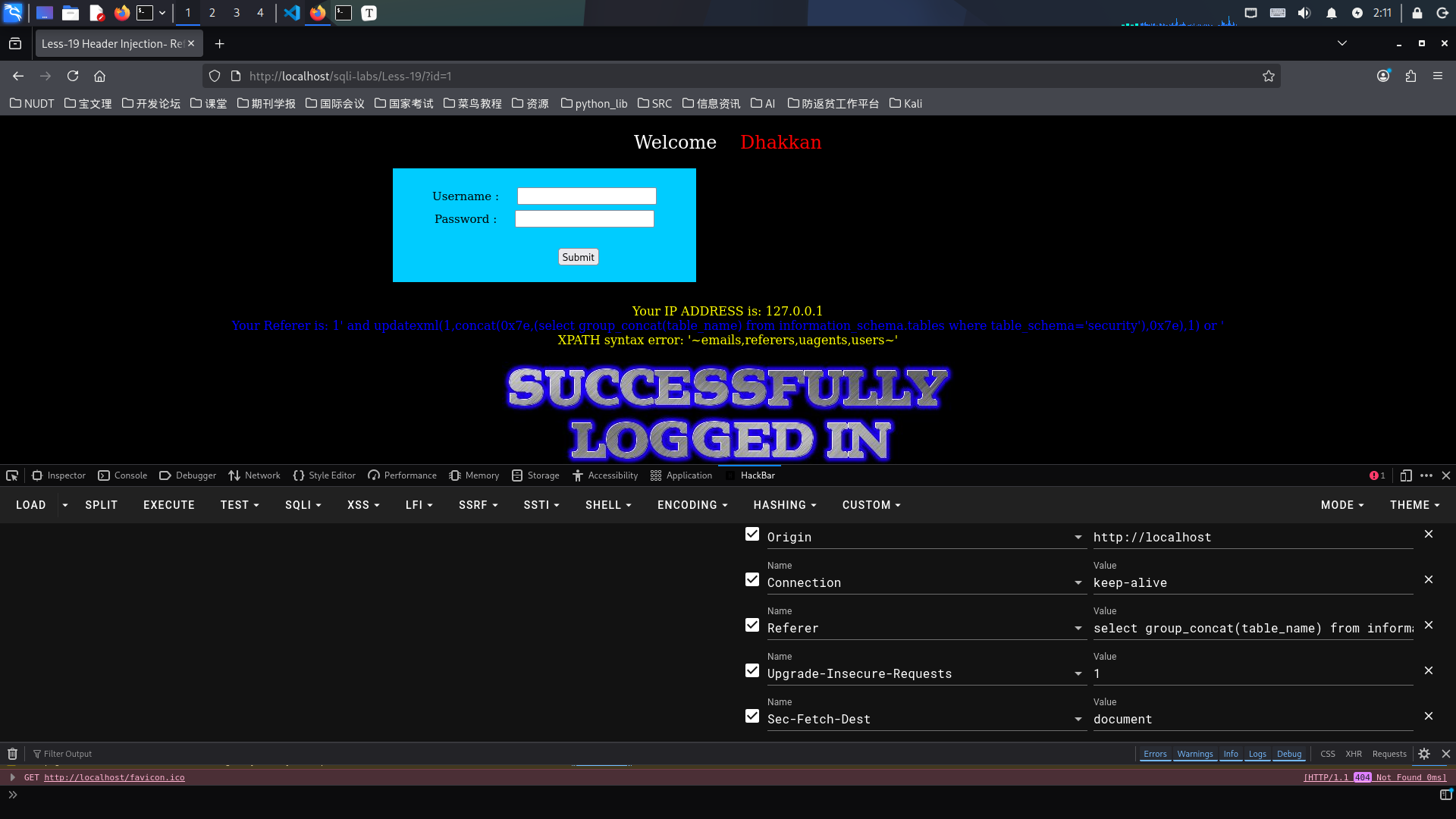Screen dimensions: 1456x819
Task: Launch Visual Studio Code from taskbar
Action: pos(292,13)
